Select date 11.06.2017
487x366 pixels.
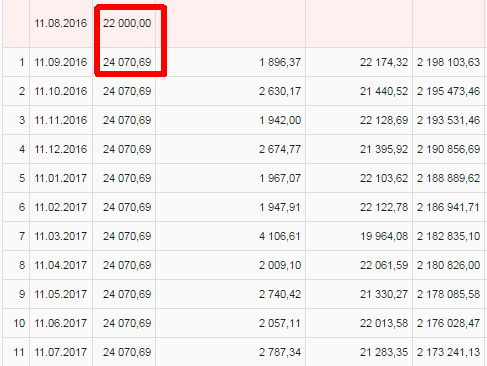pos(61,323)
